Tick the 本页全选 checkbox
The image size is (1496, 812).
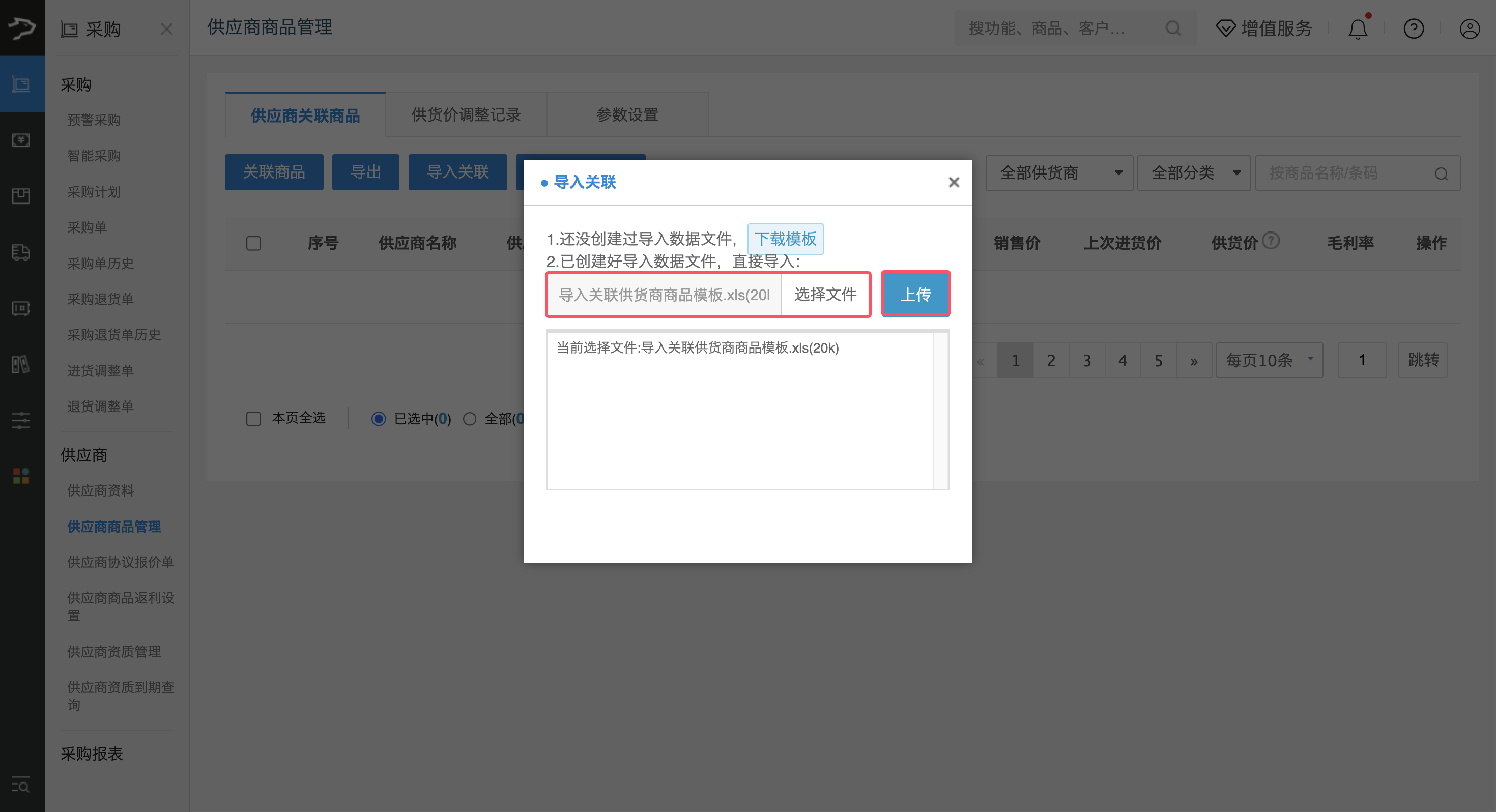253,418
